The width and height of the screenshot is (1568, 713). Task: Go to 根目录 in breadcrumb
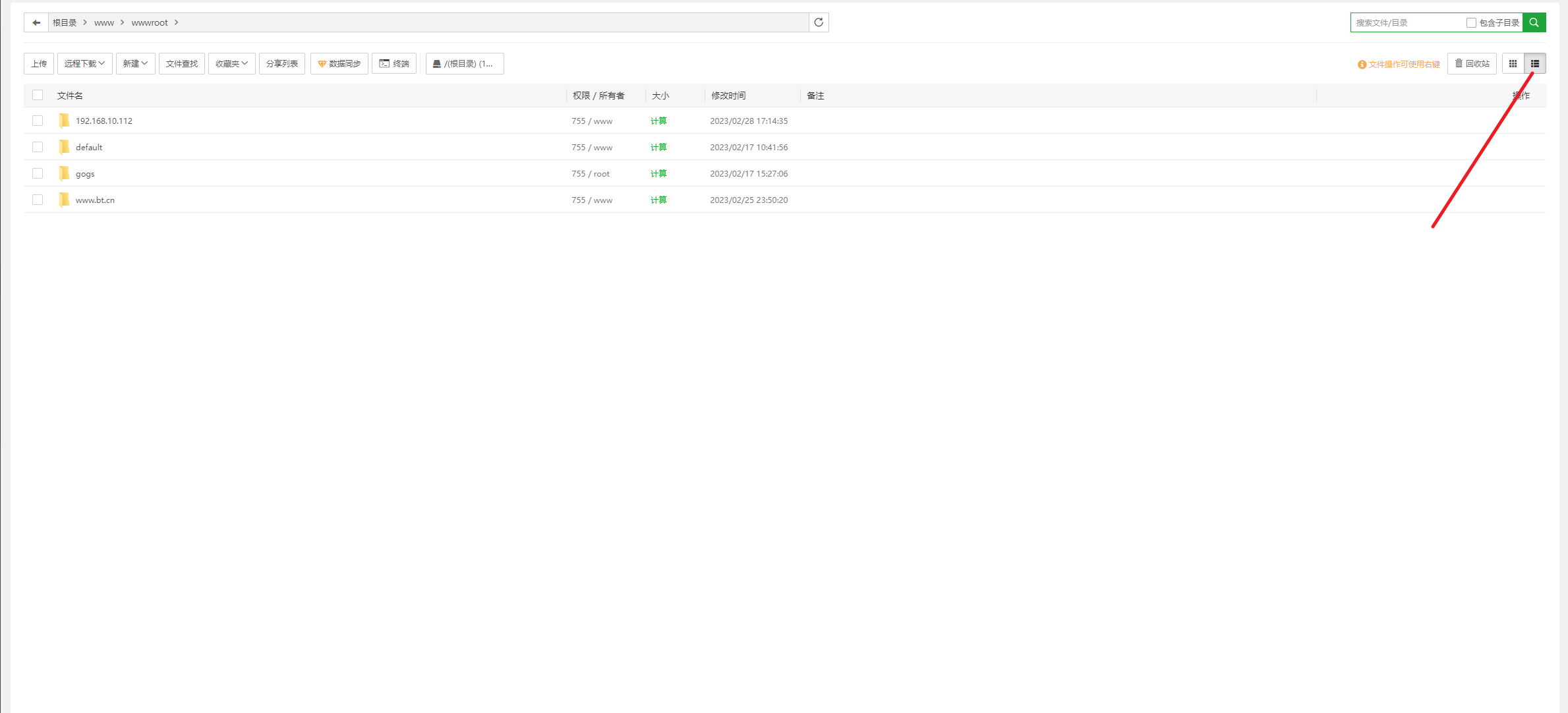65,22
